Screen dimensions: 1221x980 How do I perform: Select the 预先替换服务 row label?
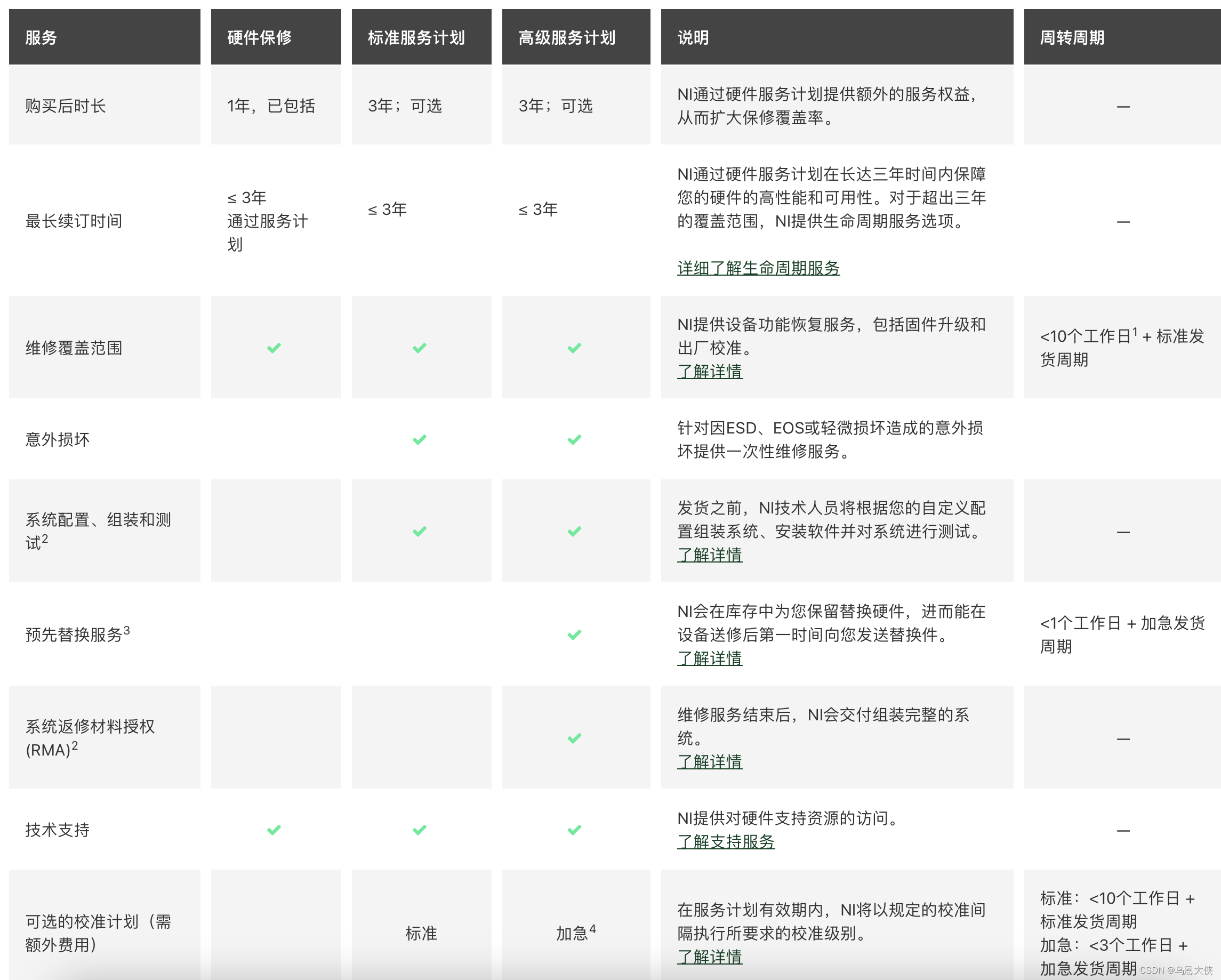click(78, 634)
